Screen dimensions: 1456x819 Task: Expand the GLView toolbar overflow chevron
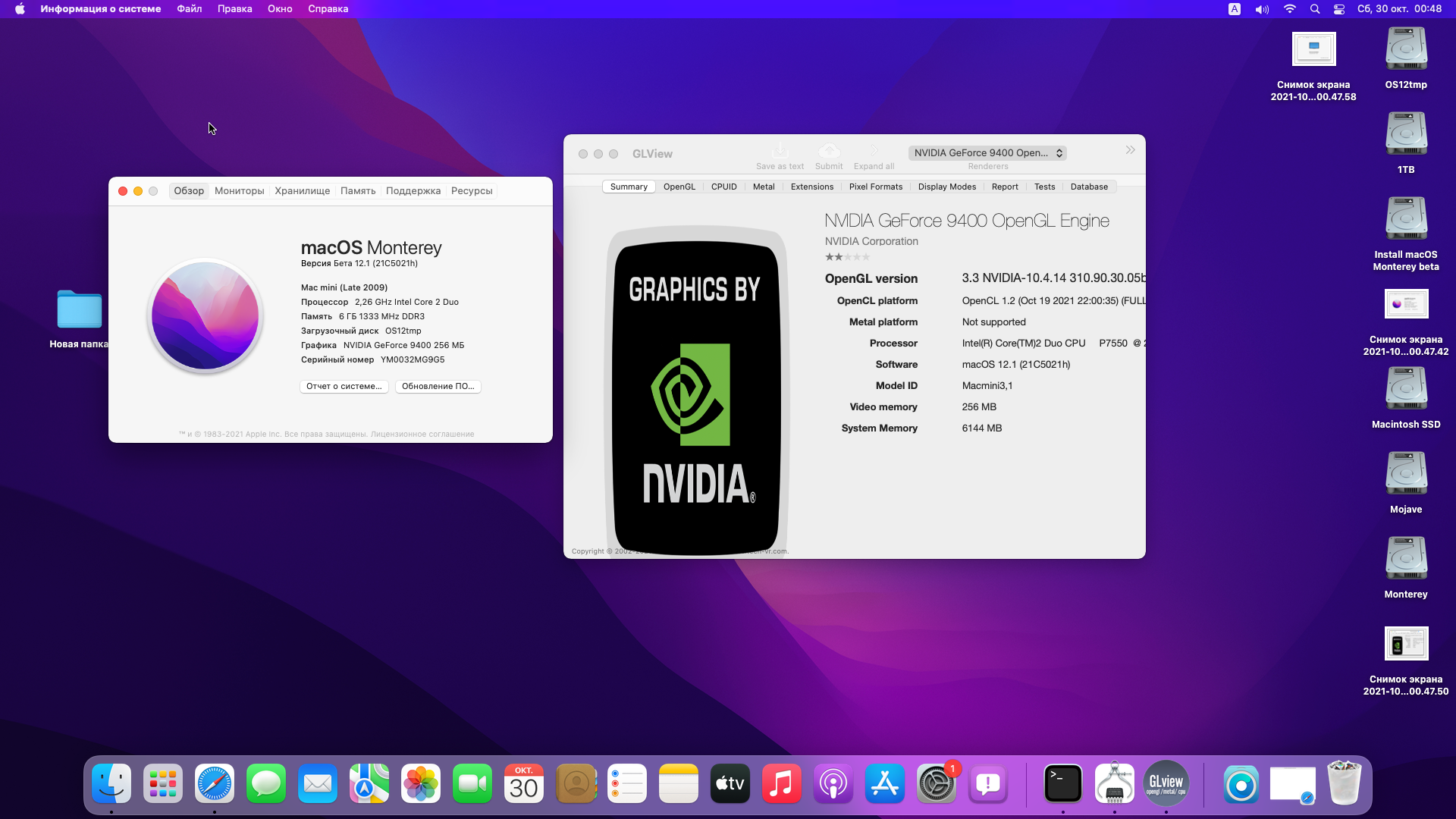point(1130,150)
